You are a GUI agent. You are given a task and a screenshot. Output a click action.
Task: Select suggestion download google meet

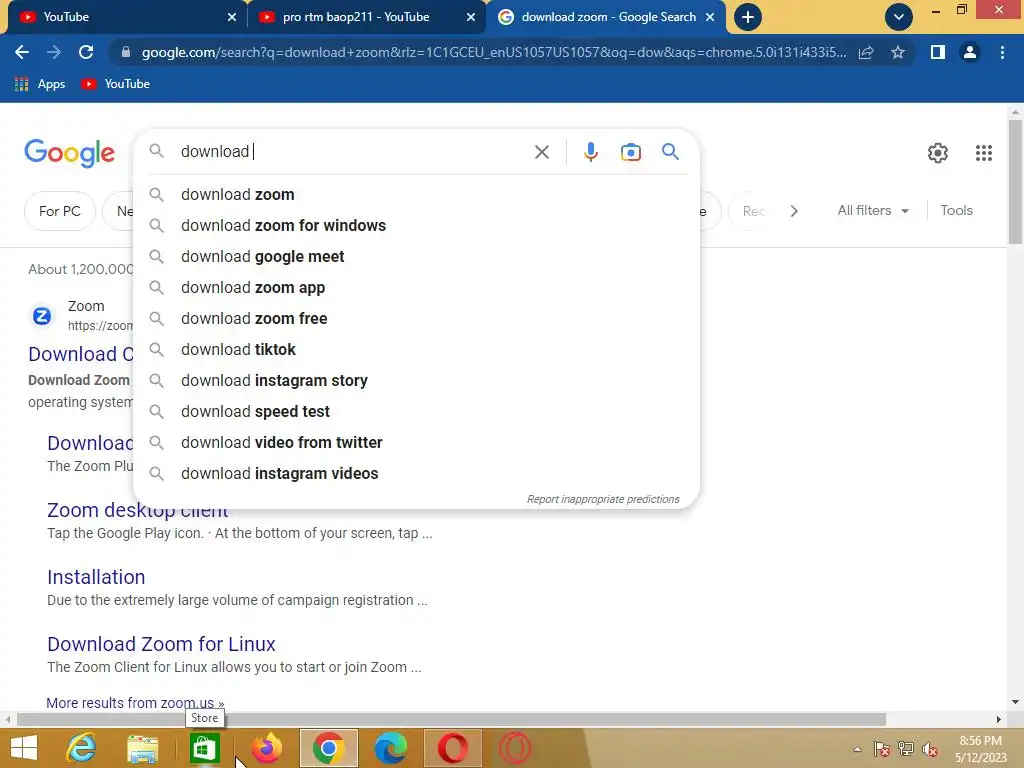(416, 257)
